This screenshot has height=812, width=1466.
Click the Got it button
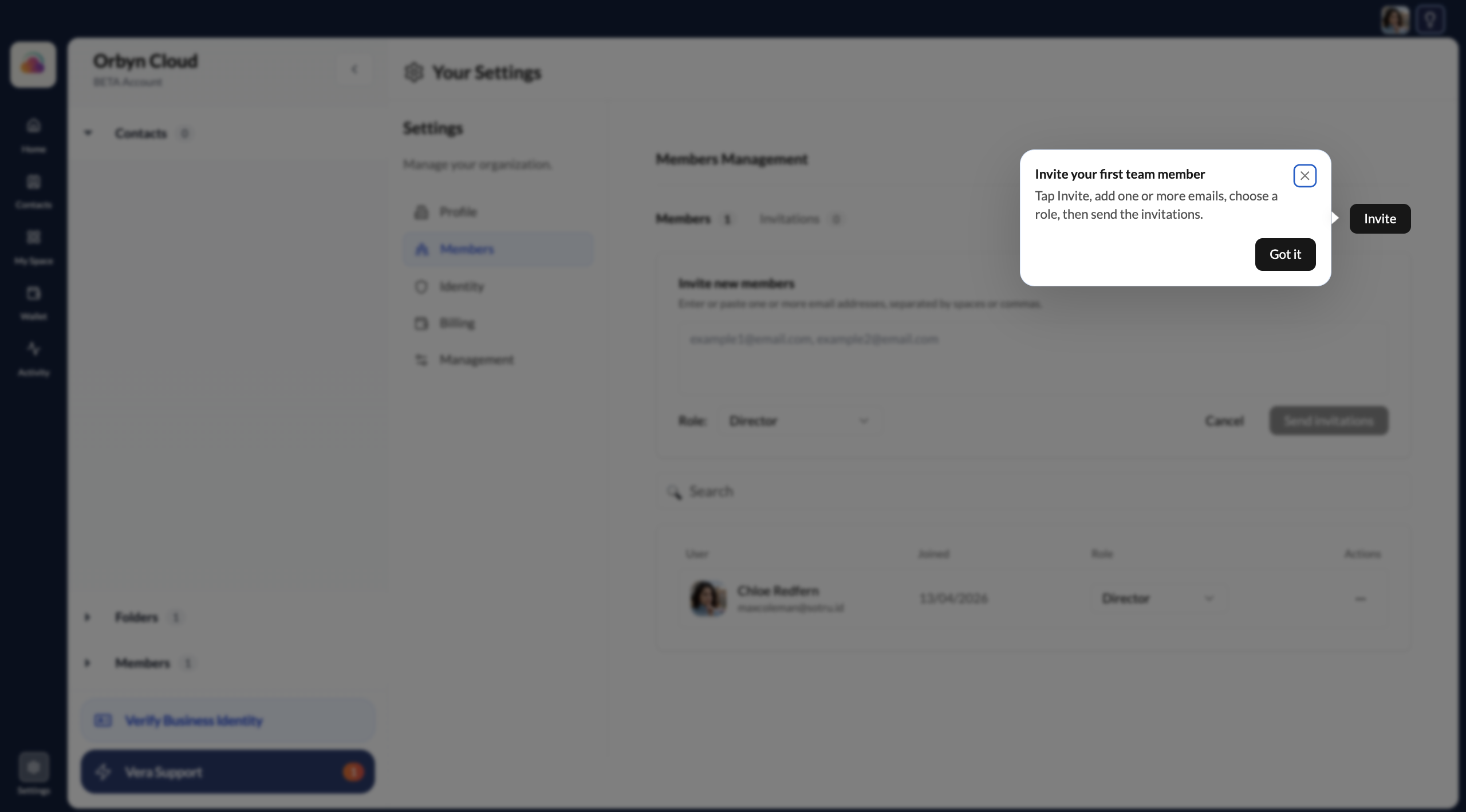coord(1285,254)
